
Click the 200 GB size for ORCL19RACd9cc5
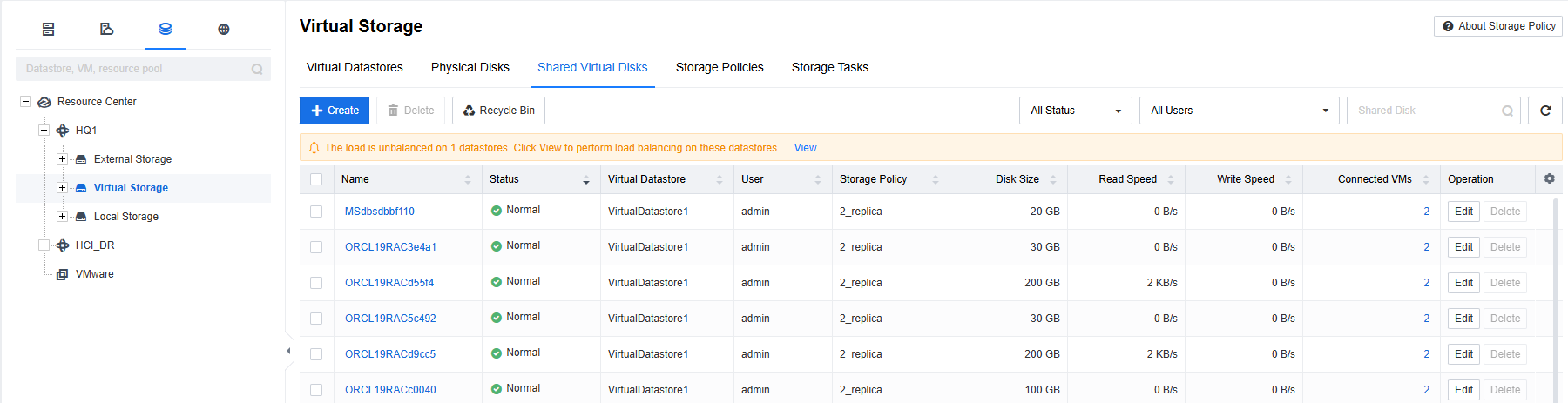pyautogui.click(x=1042, y=354)
